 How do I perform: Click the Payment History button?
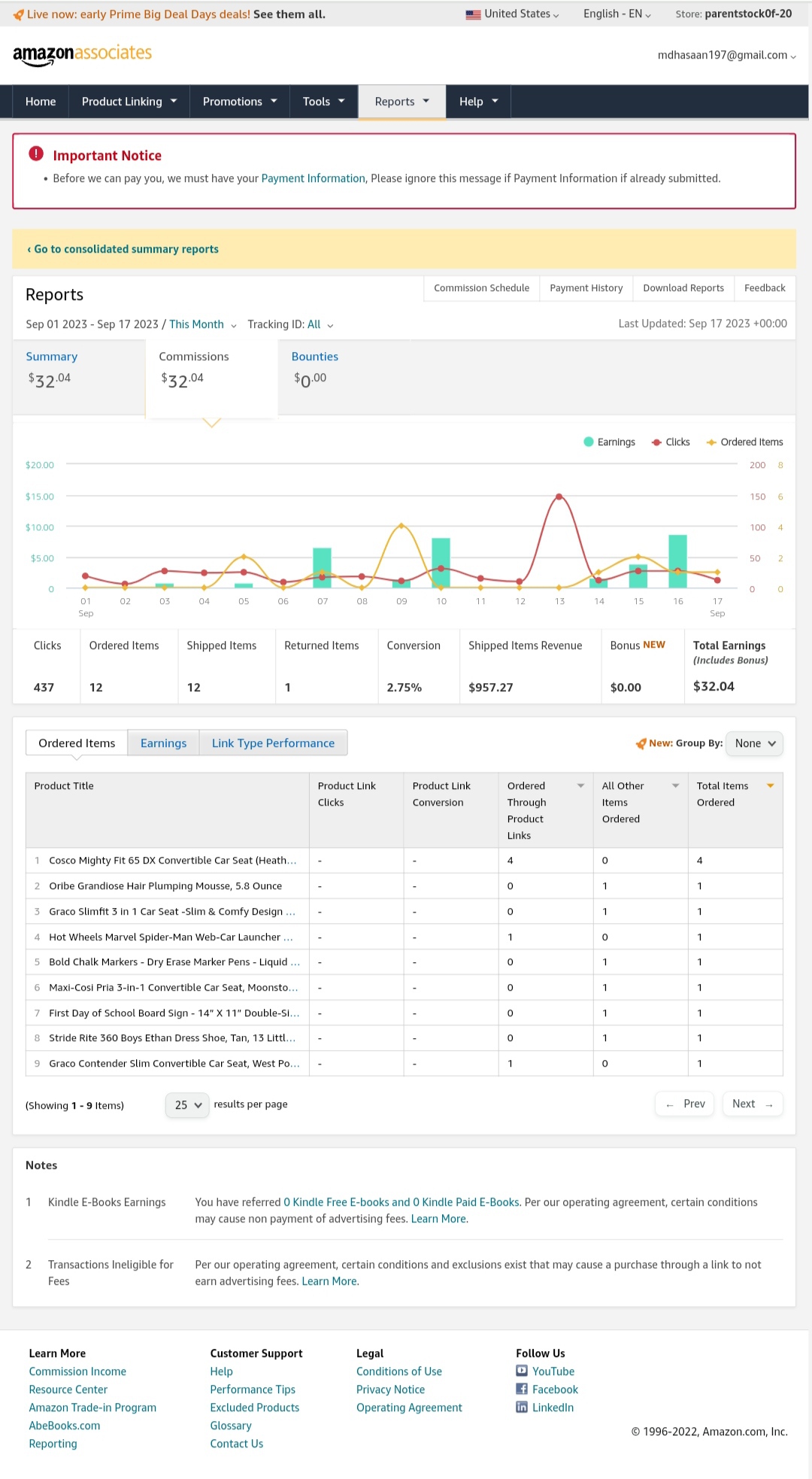586,288
